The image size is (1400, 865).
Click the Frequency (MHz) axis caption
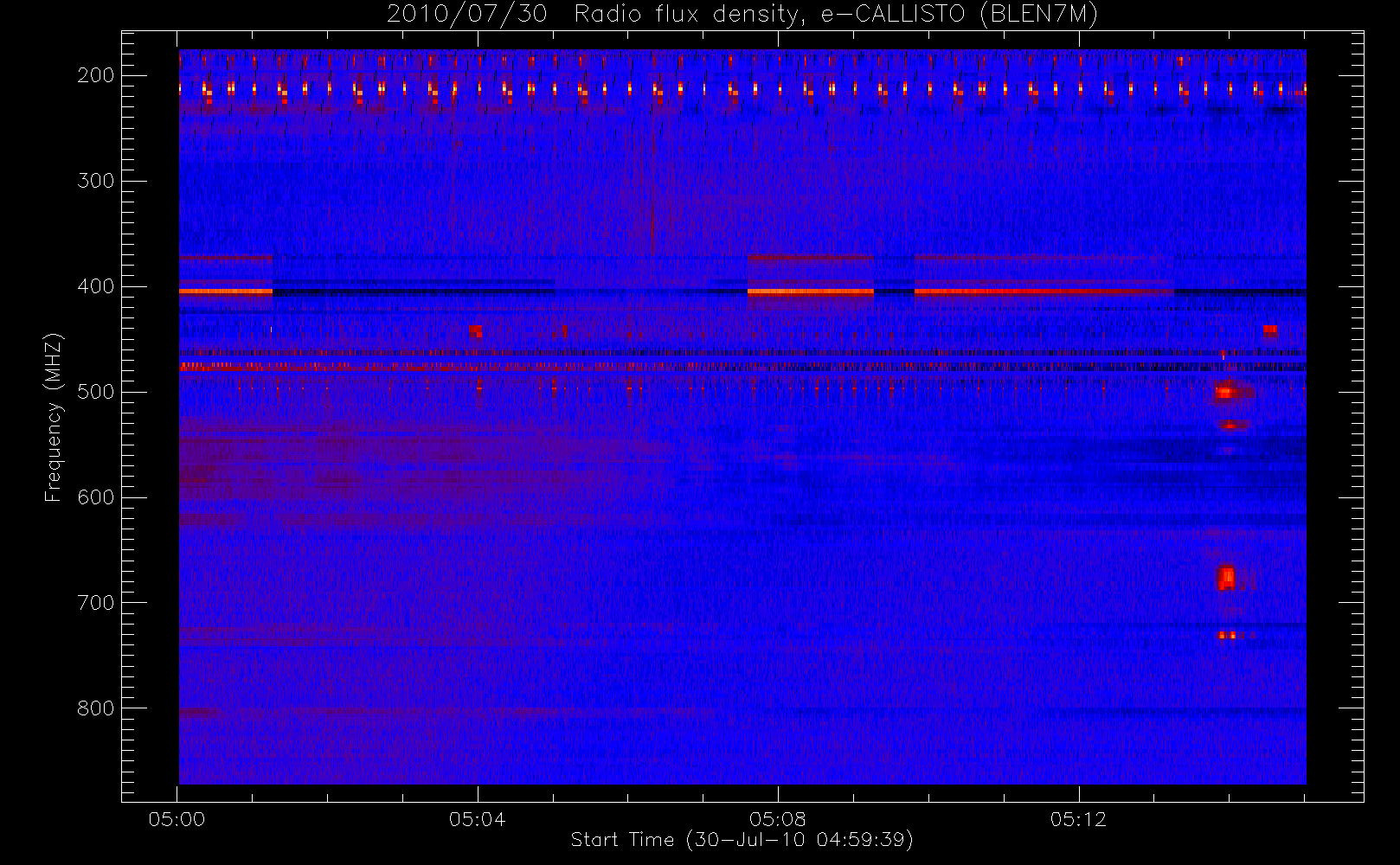54,417
